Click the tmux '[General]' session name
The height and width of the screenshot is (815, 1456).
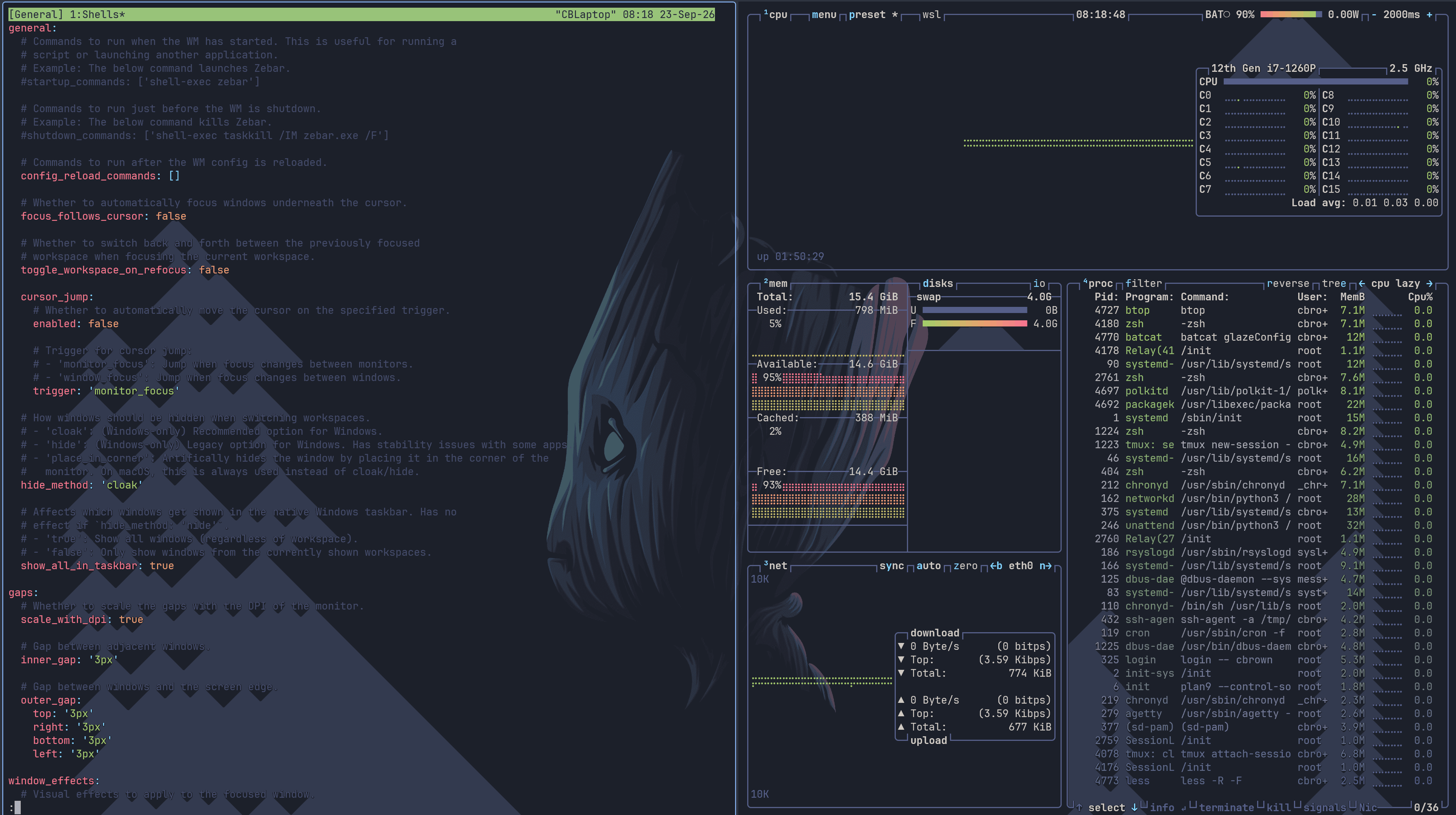click(x=36, y=15)
